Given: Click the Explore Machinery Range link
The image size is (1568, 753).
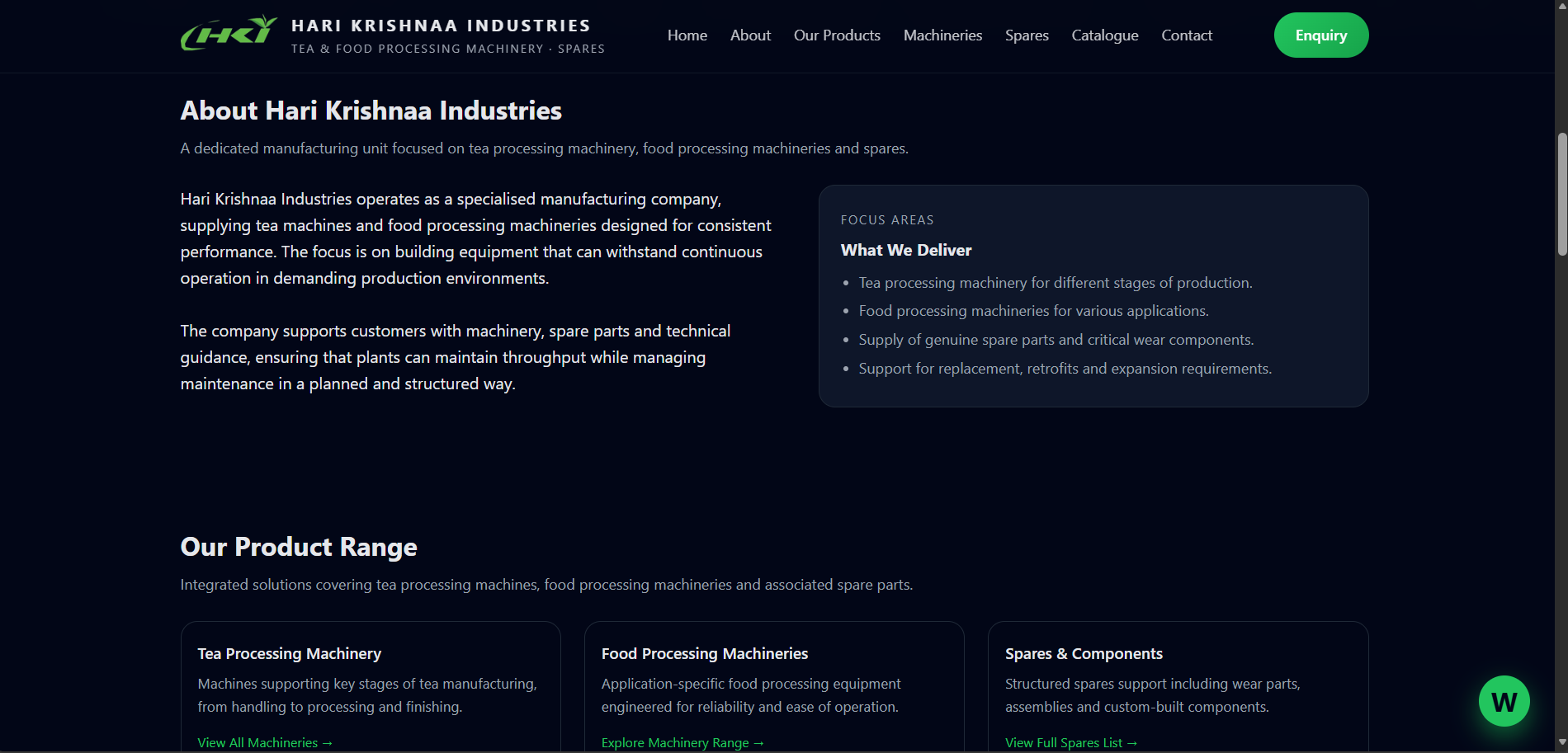Looking at the screenshot, I should (x=682, y=742).
